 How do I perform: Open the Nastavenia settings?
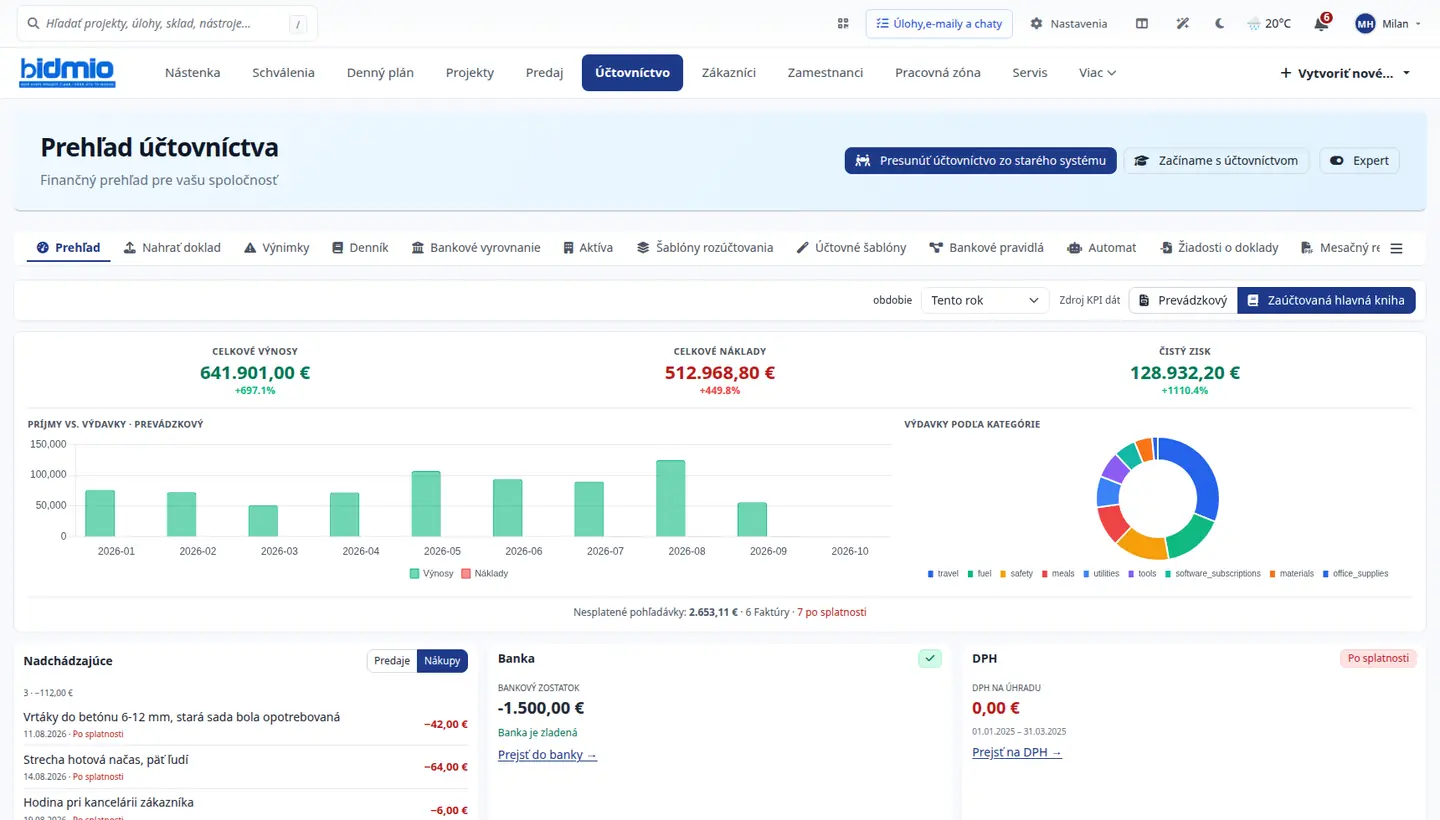click(x=1069, y=23)
